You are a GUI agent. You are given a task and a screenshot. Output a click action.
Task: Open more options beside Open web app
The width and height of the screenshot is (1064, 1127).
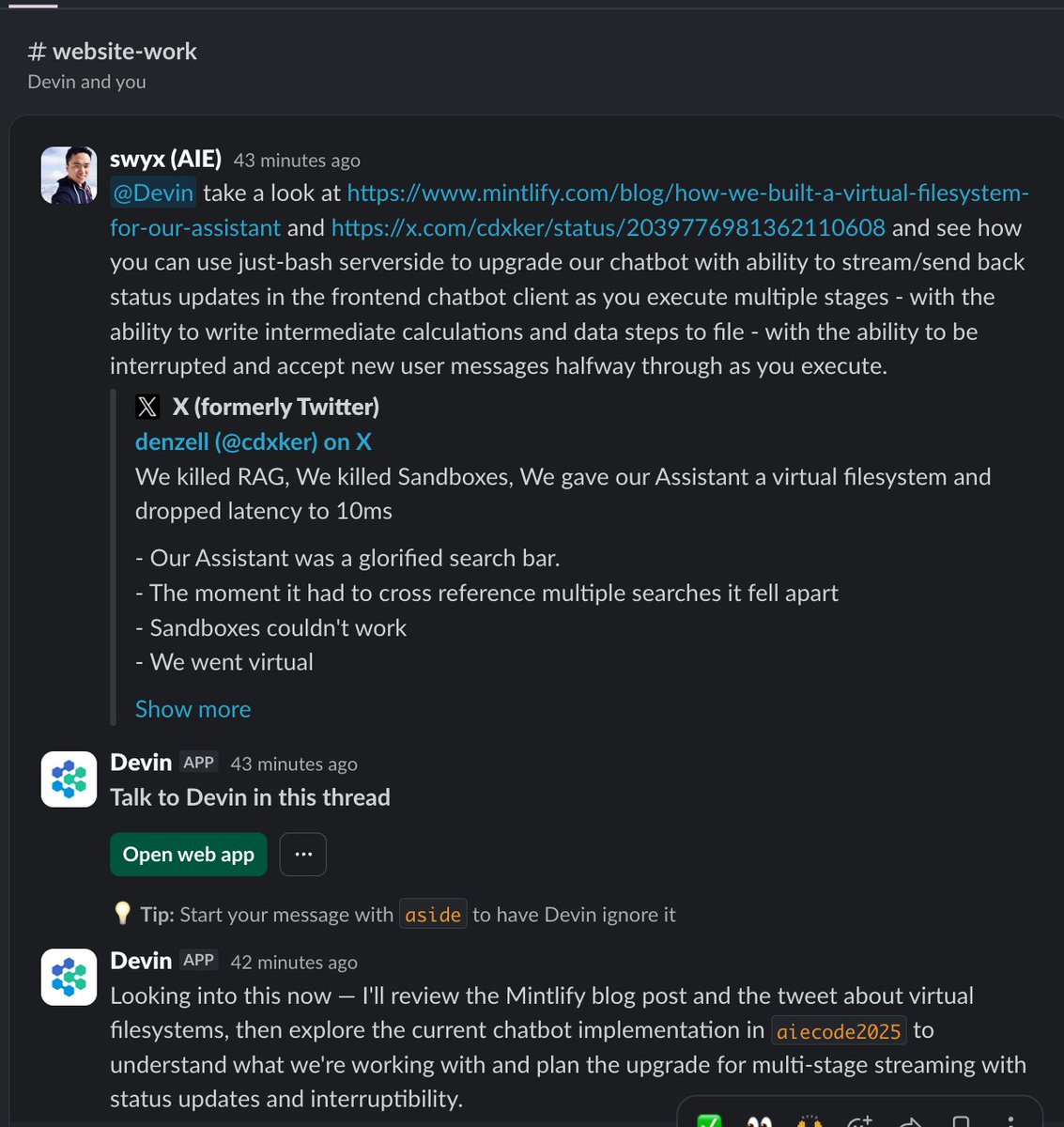pos(302,854)
